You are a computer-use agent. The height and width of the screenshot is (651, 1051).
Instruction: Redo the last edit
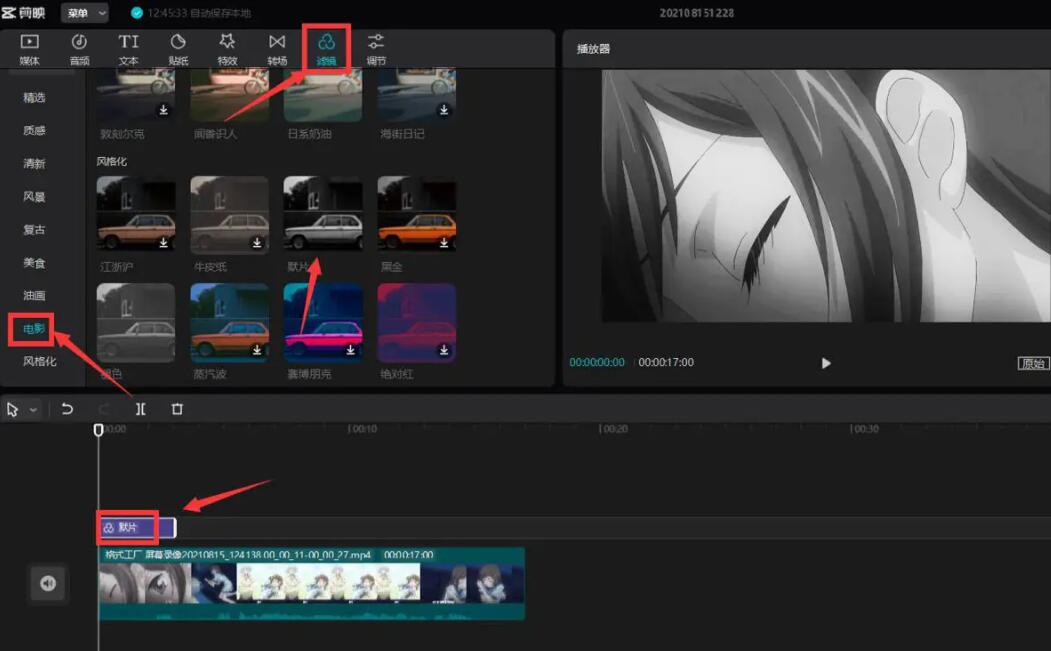[104, 409]
